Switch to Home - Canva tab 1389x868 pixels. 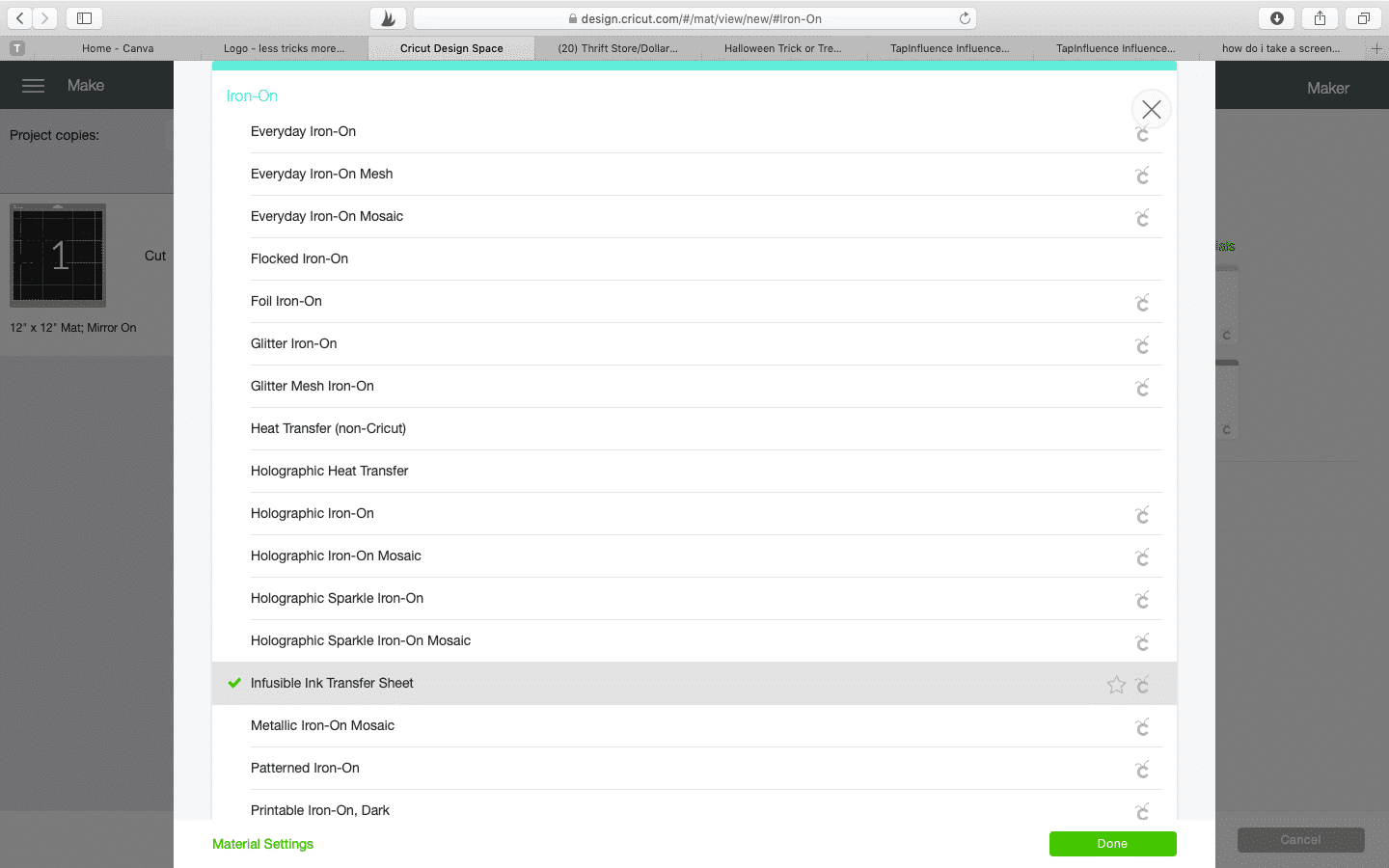(118, 48)
